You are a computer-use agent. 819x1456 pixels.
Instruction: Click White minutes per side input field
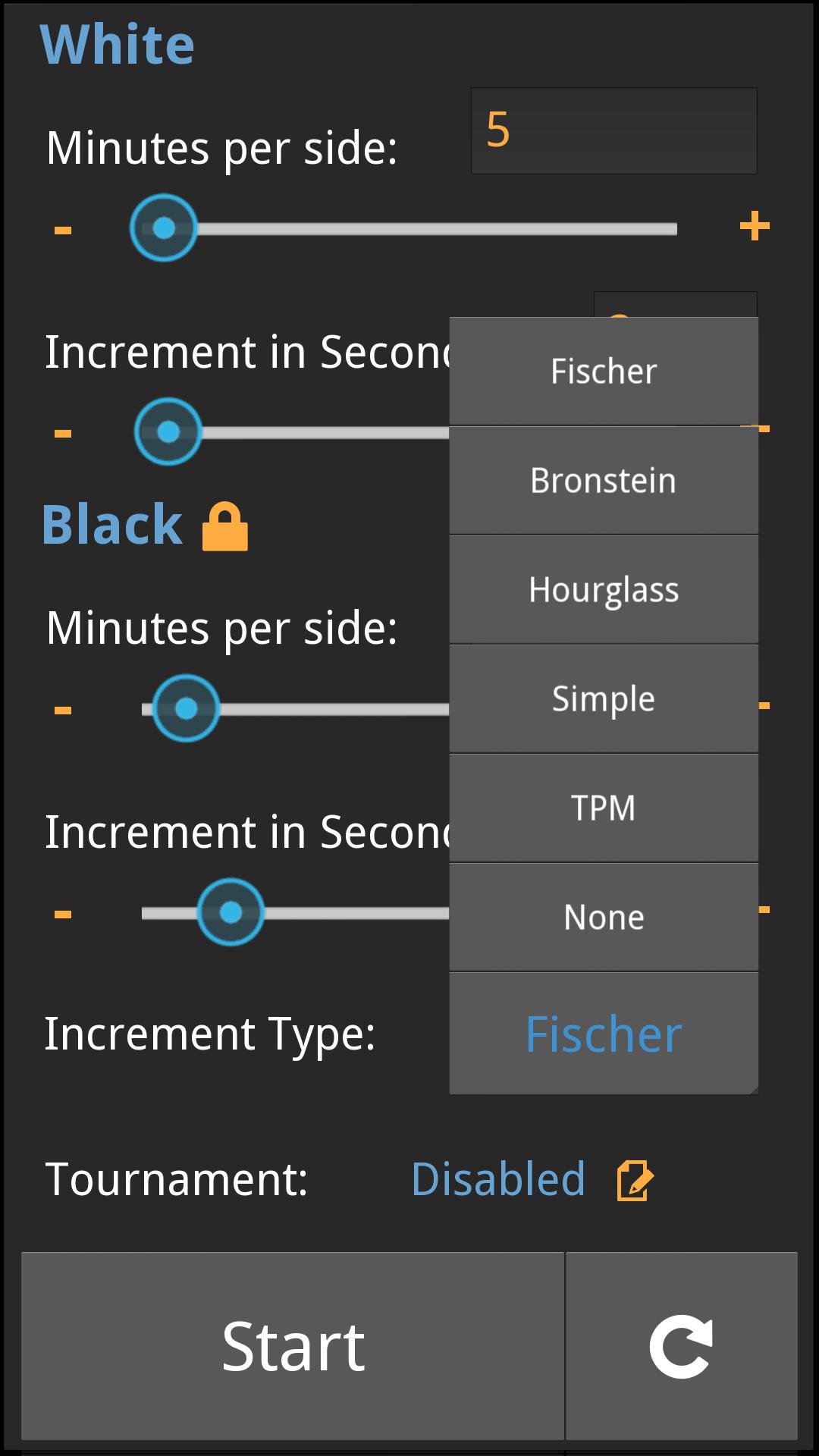(613, 130)
